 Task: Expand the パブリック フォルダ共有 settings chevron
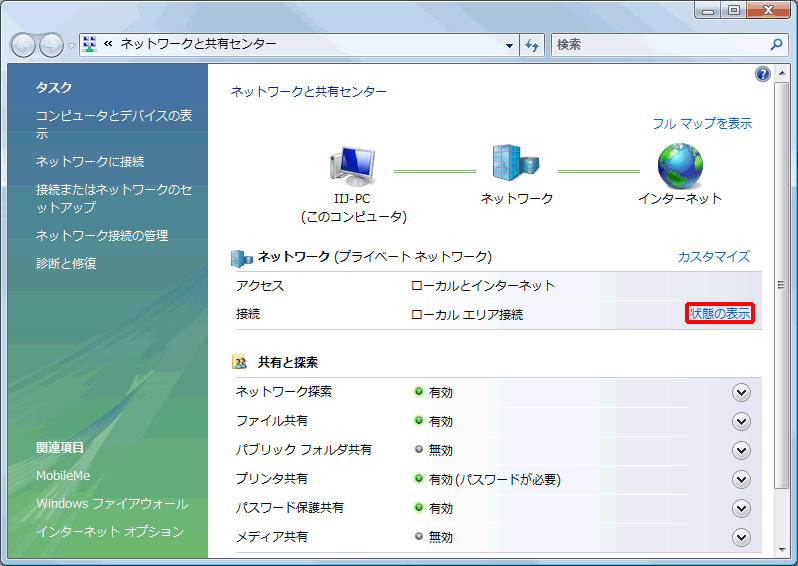pos(742,450)
